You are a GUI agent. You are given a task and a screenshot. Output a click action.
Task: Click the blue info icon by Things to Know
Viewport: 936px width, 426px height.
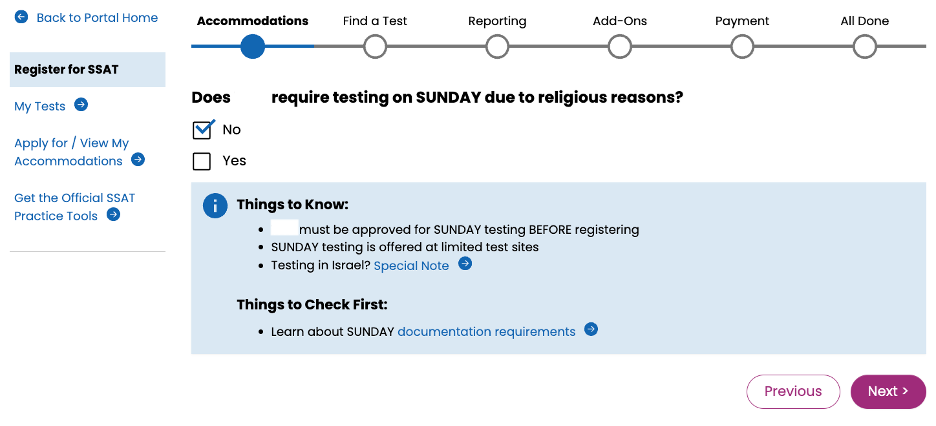click(215, 206)
